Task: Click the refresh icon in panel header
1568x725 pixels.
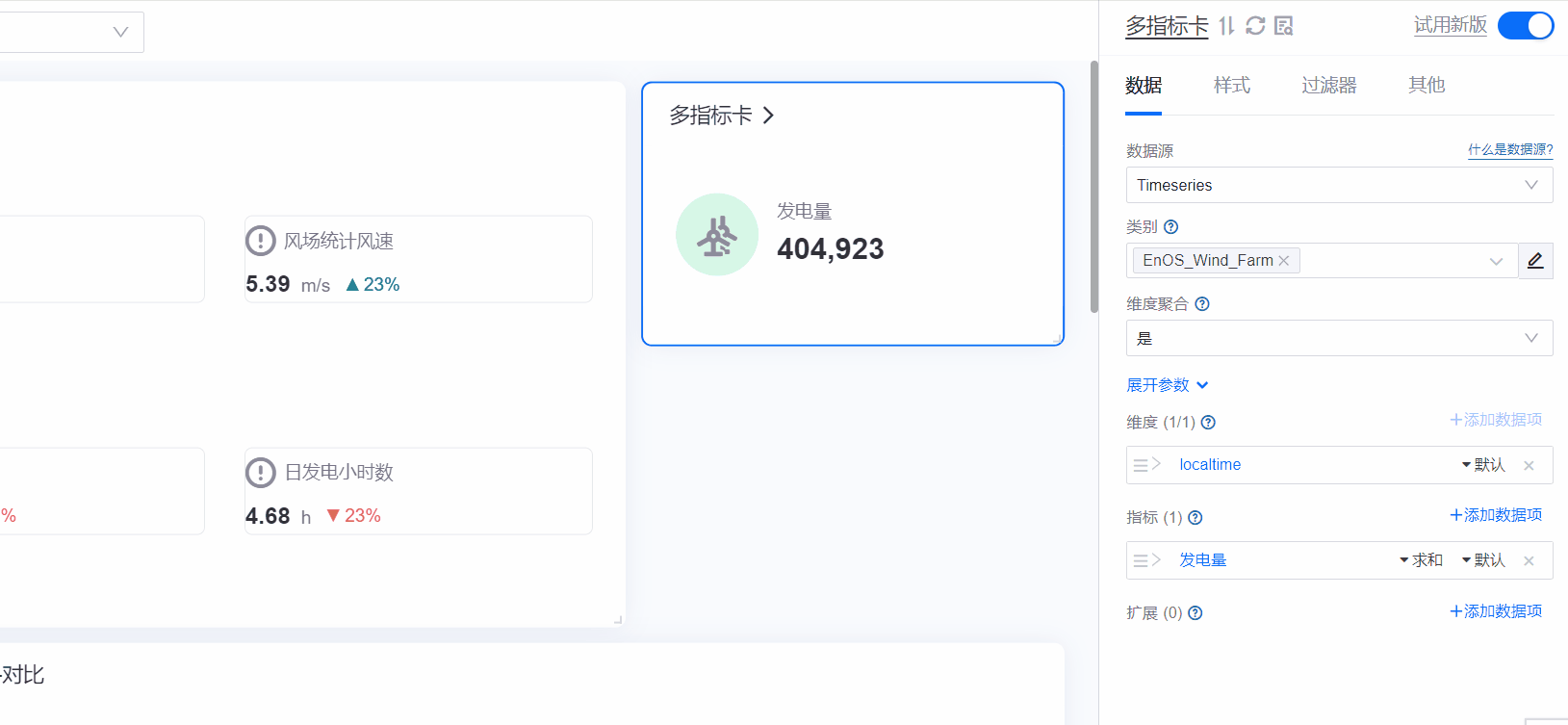Action: pos(1255,26)
